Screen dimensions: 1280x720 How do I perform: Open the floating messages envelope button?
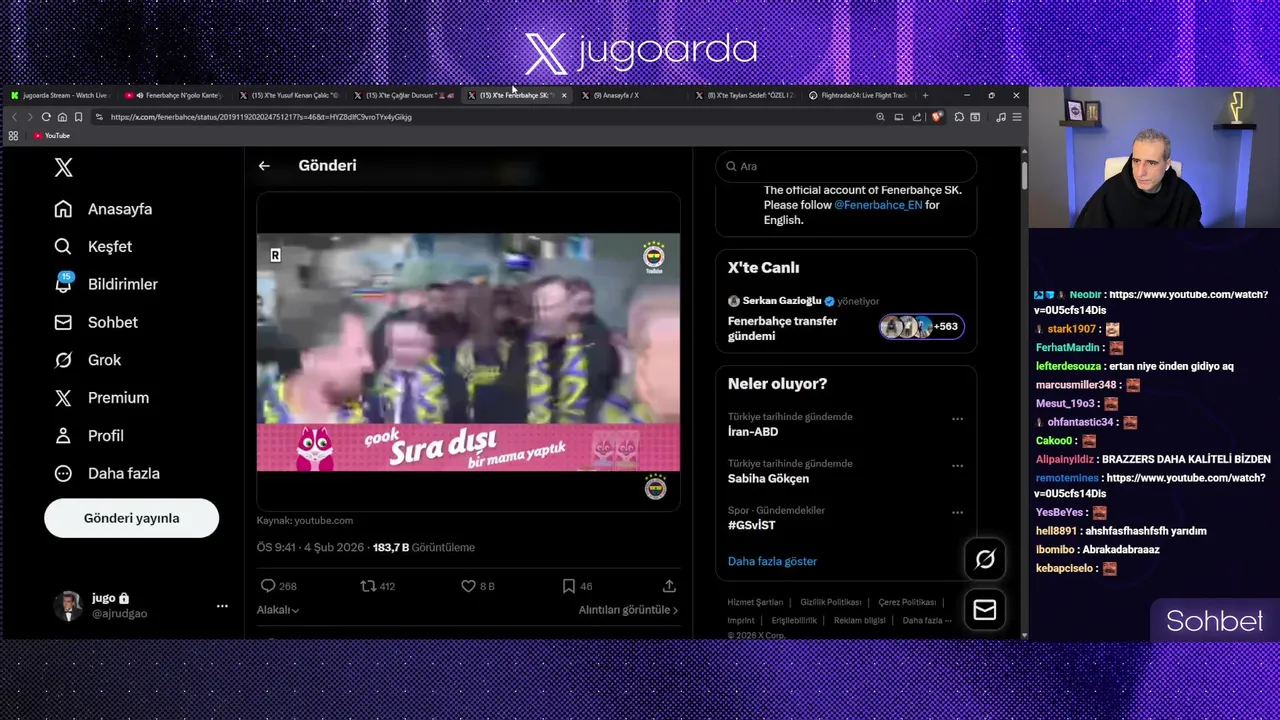(x=985, y=610)
